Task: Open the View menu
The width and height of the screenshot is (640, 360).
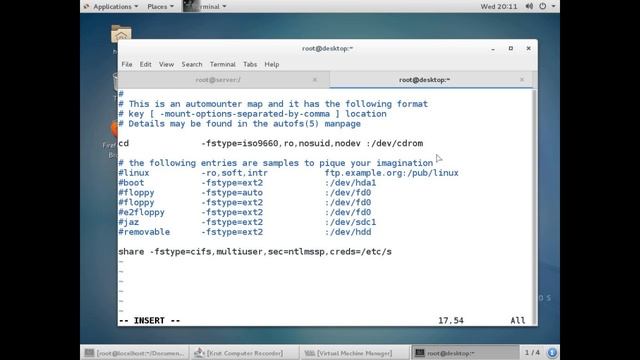Action: point(166,64)
